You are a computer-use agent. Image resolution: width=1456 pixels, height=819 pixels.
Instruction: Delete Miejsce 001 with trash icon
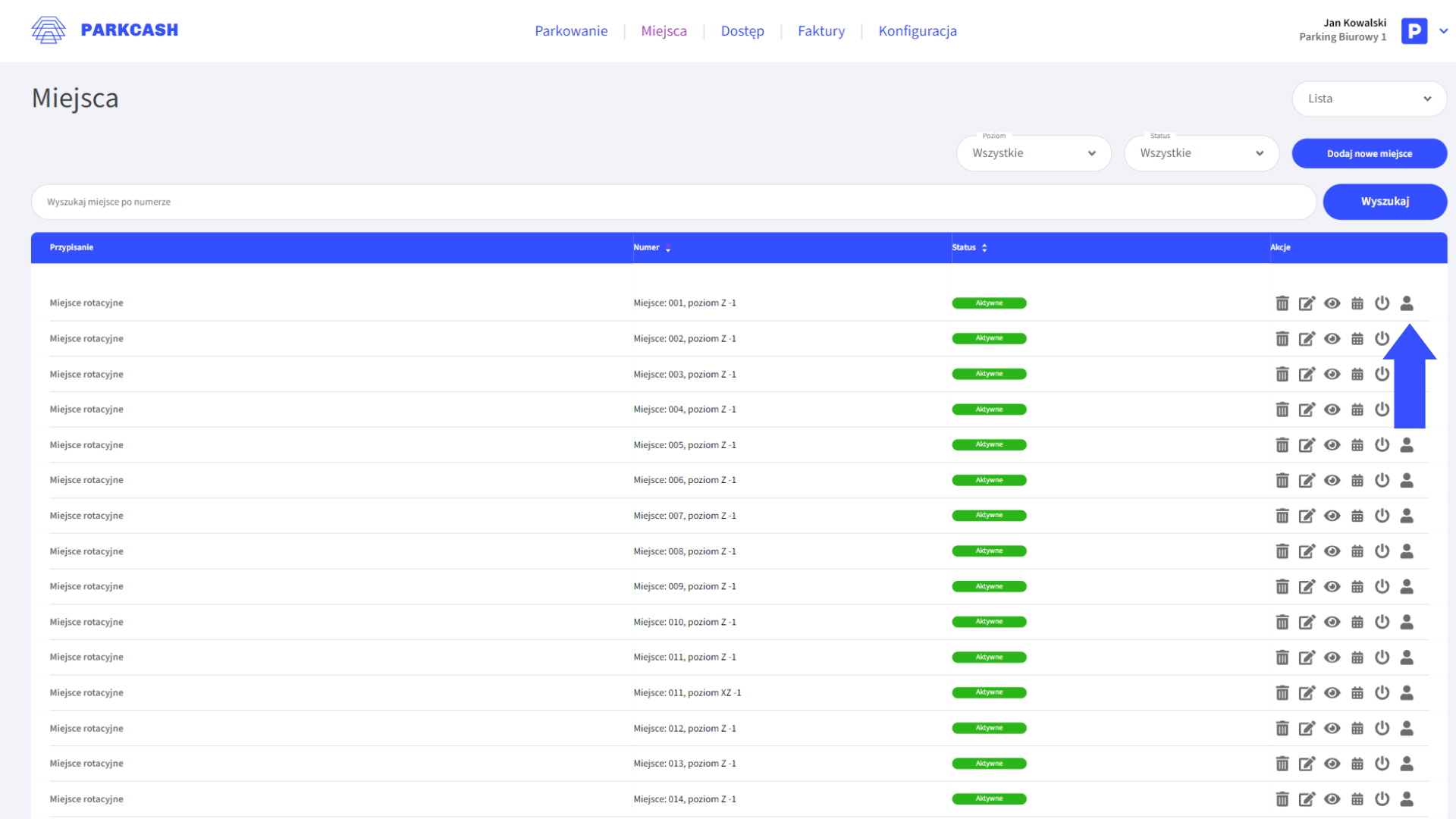[x=1282, y=303]
